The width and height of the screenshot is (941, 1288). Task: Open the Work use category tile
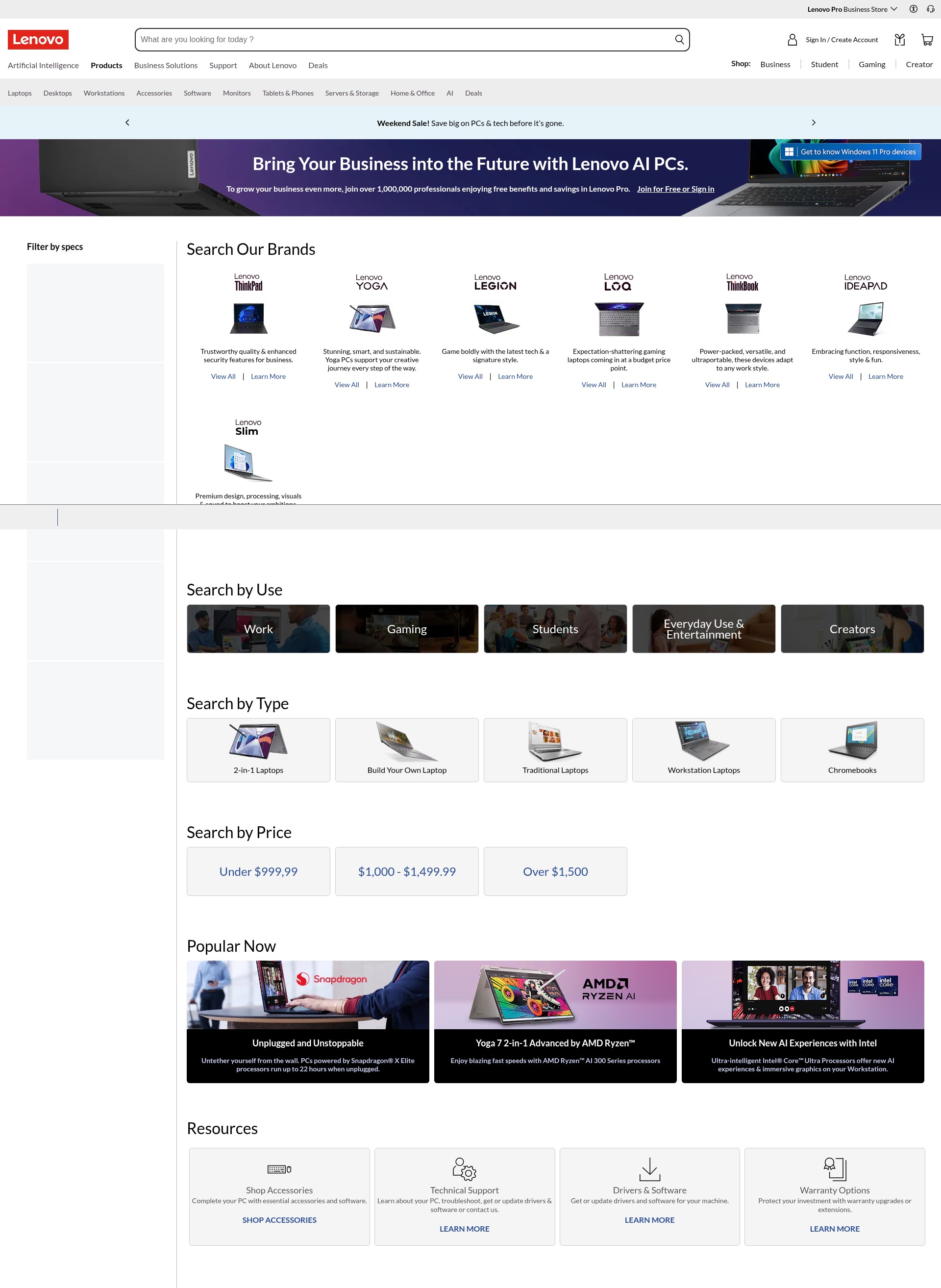click(259, 629)
